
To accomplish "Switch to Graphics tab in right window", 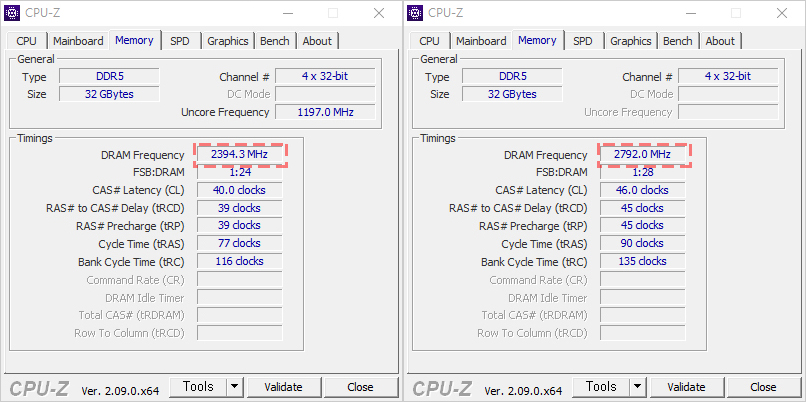I will click(631, 41).
